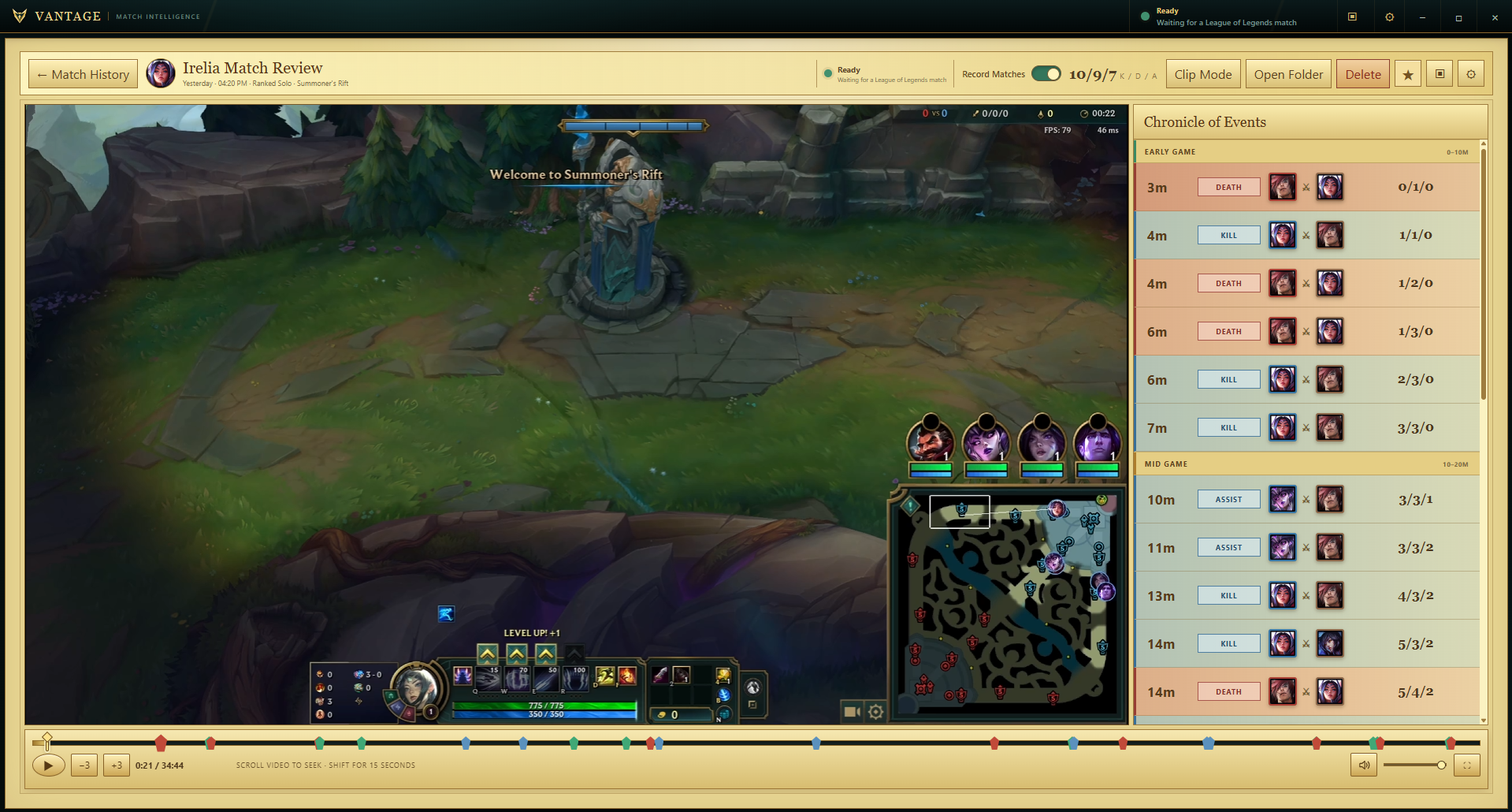This screenshot has height=812, width=1512.
Task: Click the EARLY GAME section header
Action: pyautogui.click(x=1306, y=151)
